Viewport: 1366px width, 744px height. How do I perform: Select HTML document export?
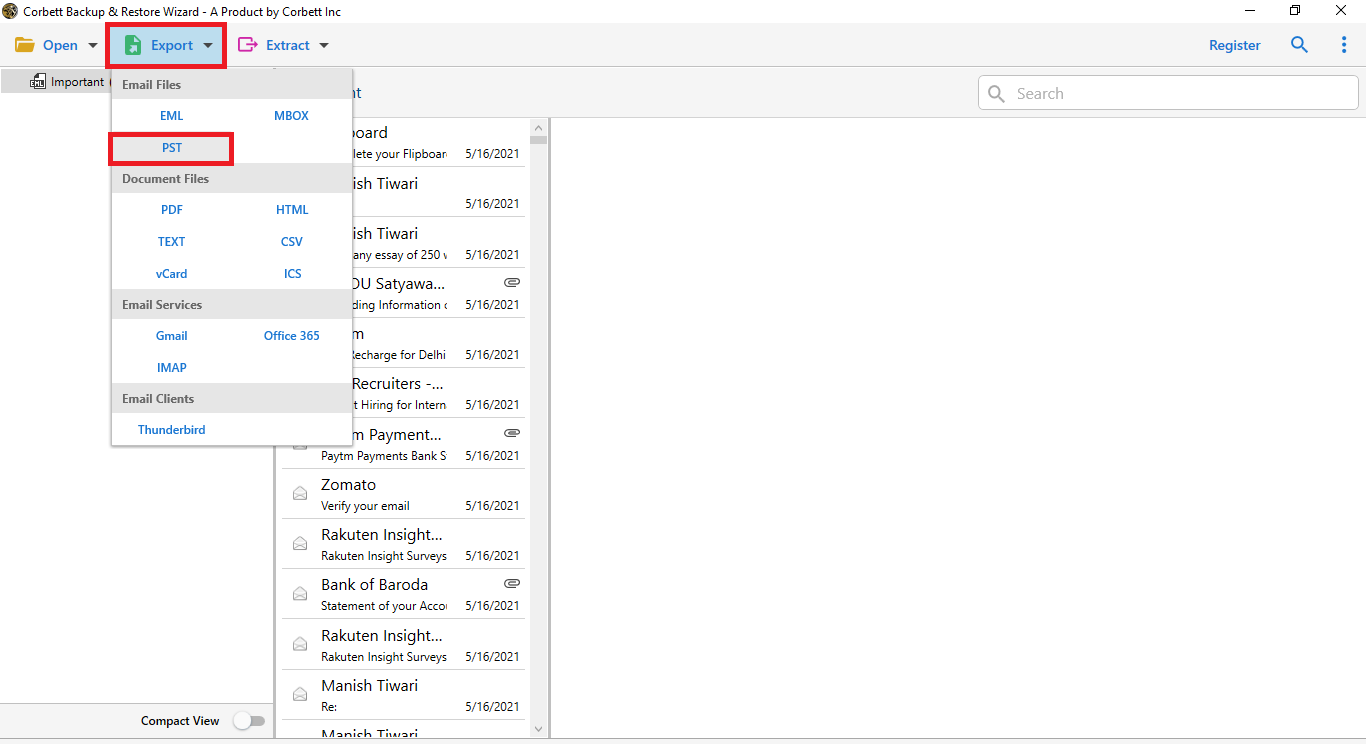click(292, 210)
